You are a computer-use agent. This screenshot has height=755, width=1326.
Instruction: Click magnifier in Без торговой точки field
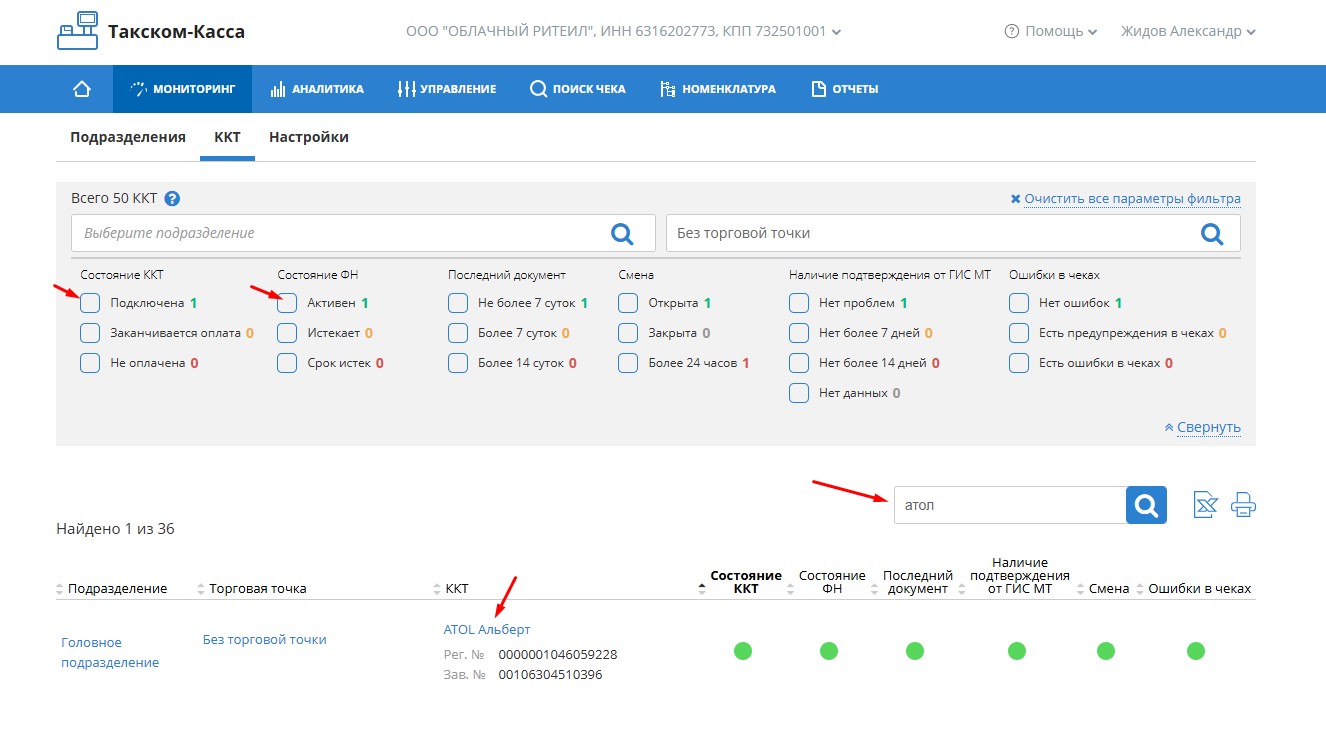(x=1211, y=233)
